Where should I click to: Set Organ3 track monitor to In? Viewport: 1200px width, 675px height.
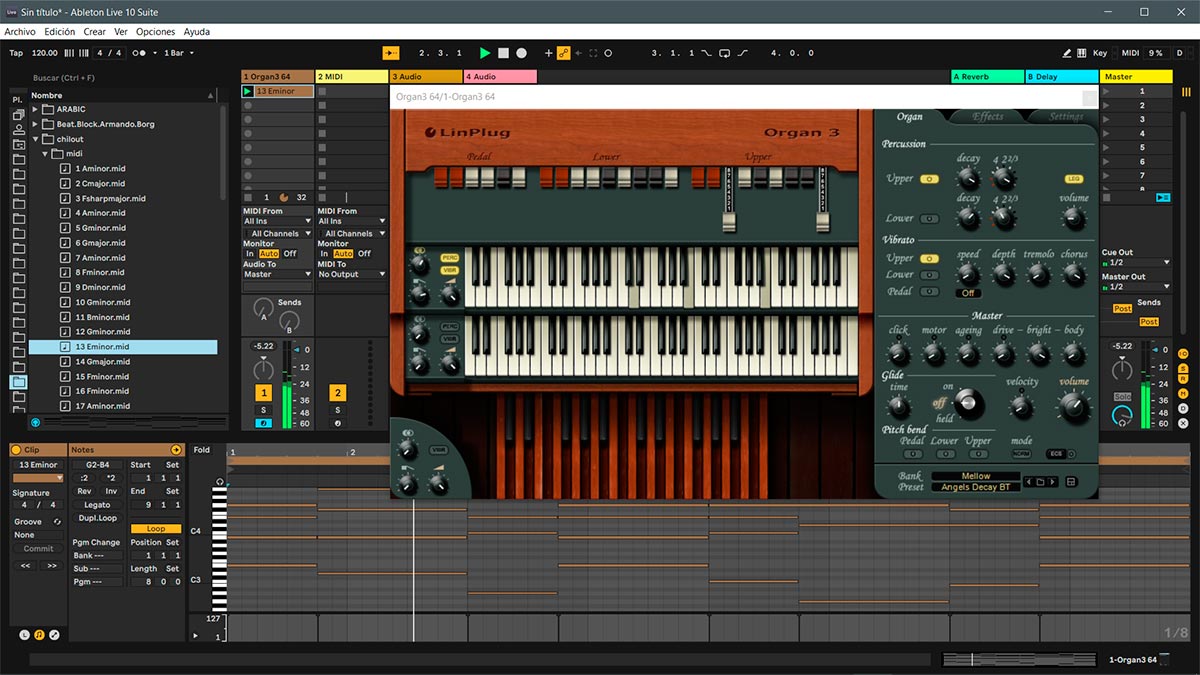click(x=250, y=253)
